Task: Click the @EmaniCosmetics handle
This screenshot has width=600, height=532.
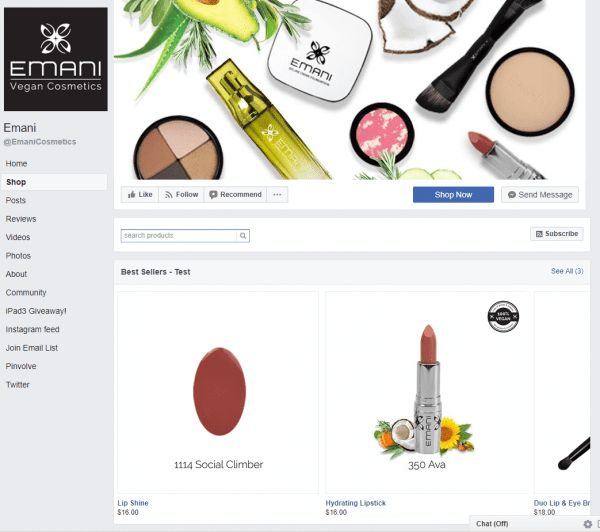Action: [40, 142]
